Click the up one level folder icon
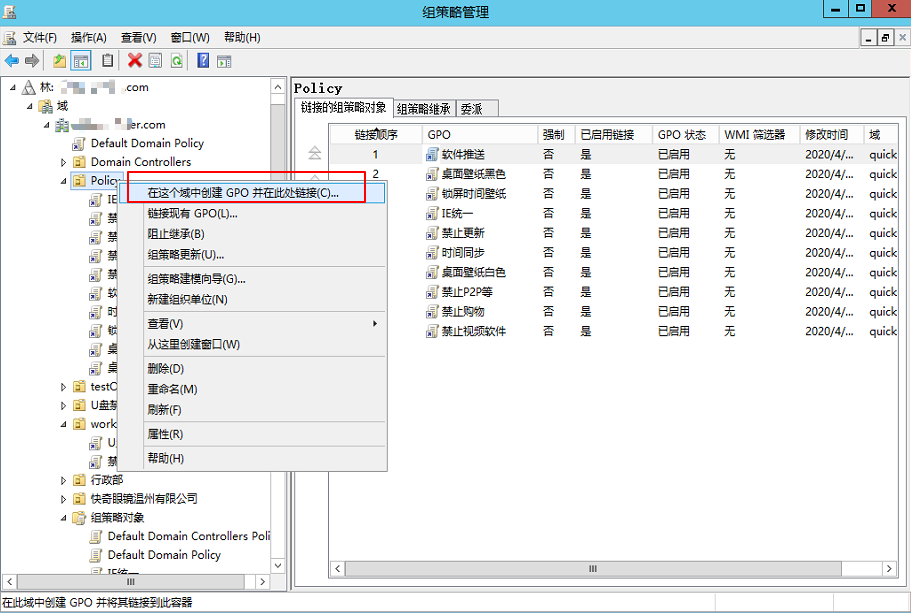Image resolution: width=911 pixels, height=613 pixels. click(60, 61)
